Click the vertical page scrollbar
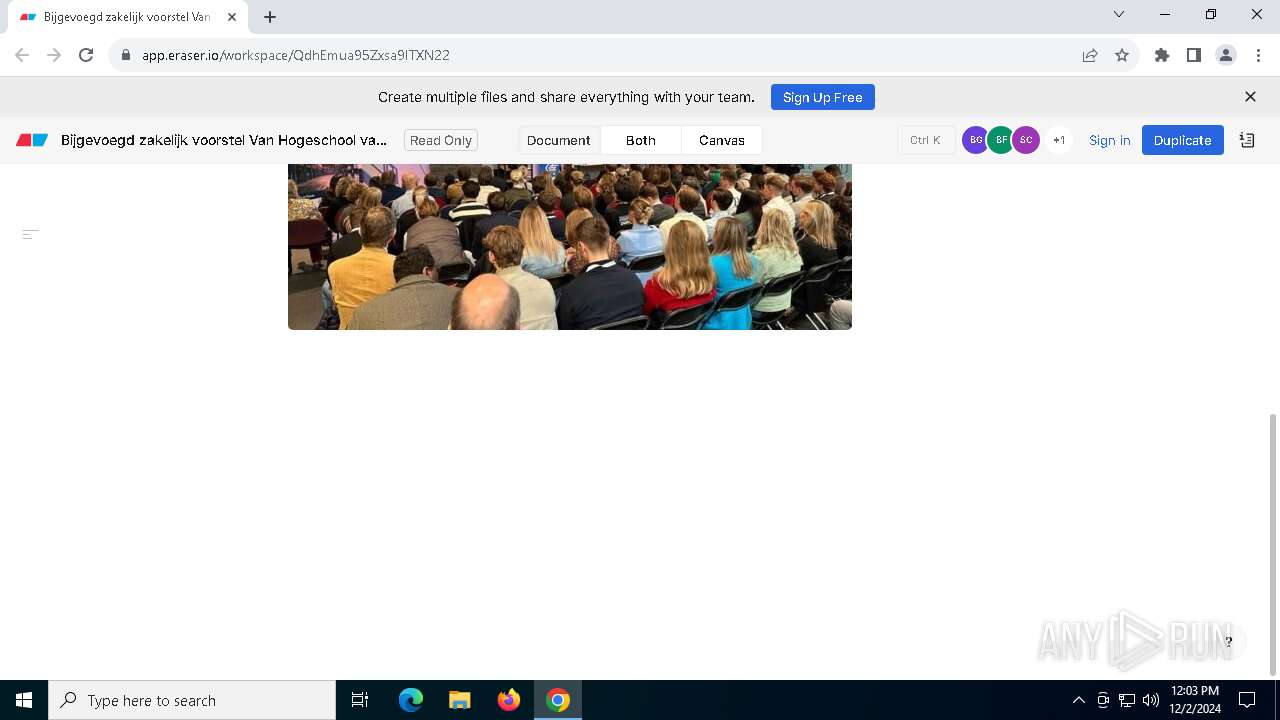This screenshot has width=1280, height=720. pyautogui.click(x=1273, y=543)
